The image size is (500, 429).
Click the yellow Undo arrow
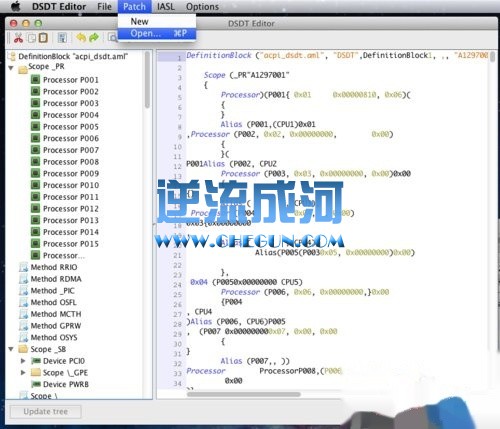[x=81, y=38]
